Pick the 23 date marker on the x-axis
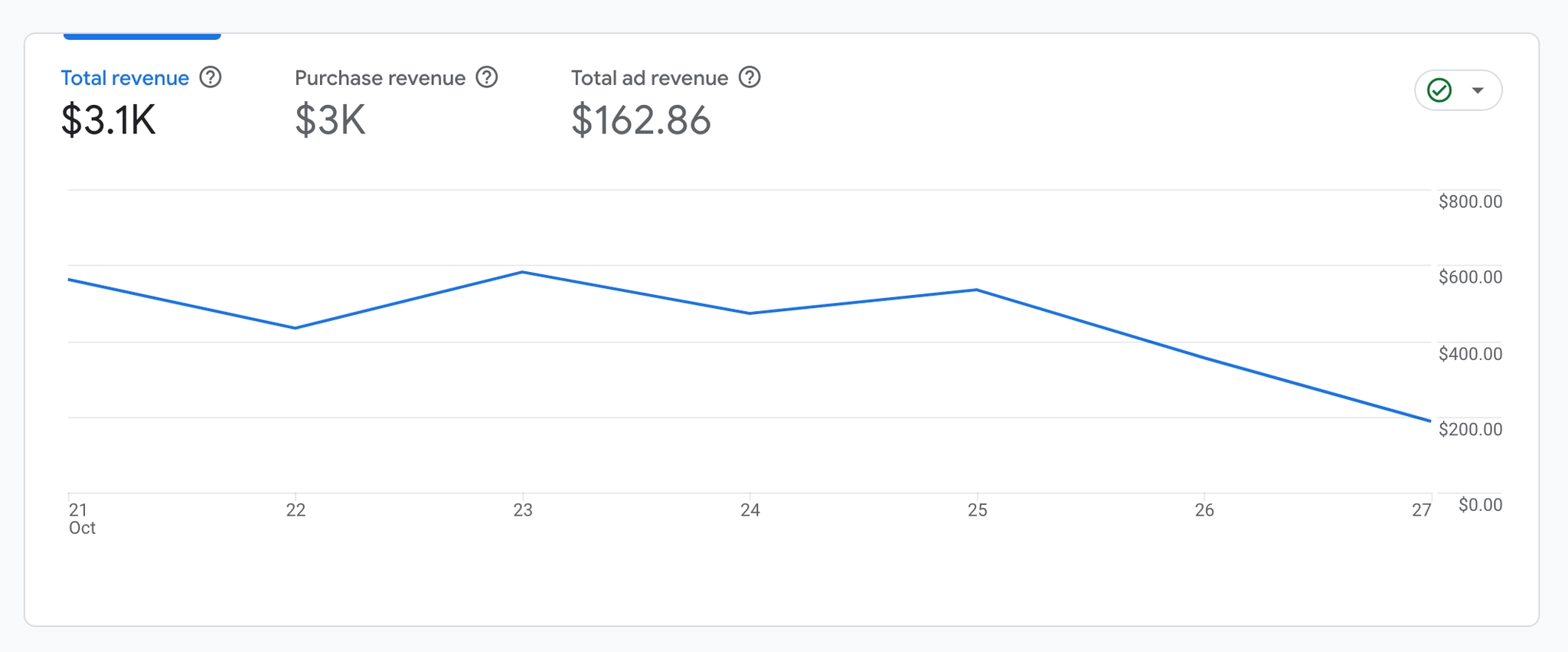 pos(523,510)
